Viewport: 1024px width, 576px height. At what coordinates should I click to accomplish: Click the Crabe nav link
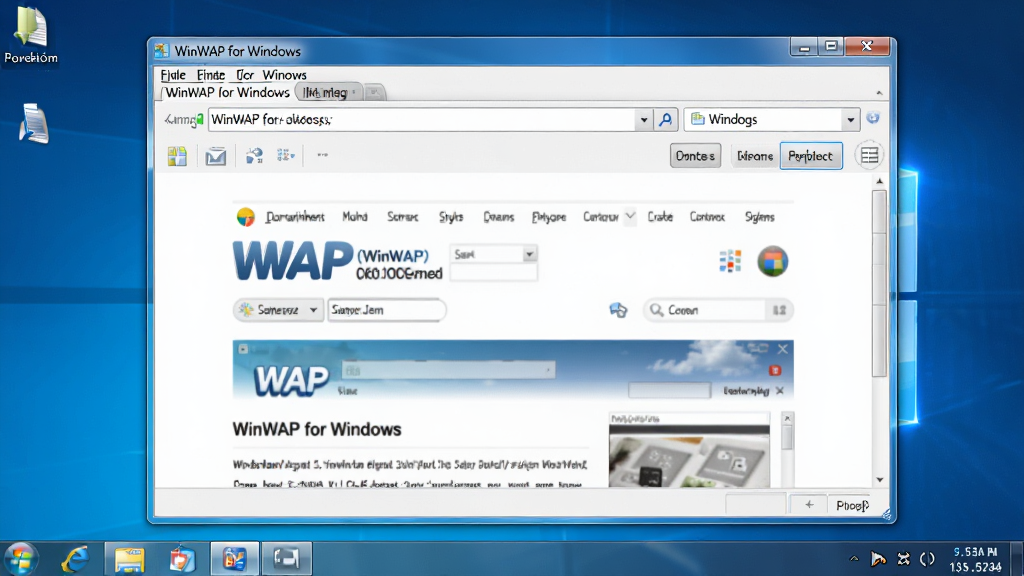point(660,217)
